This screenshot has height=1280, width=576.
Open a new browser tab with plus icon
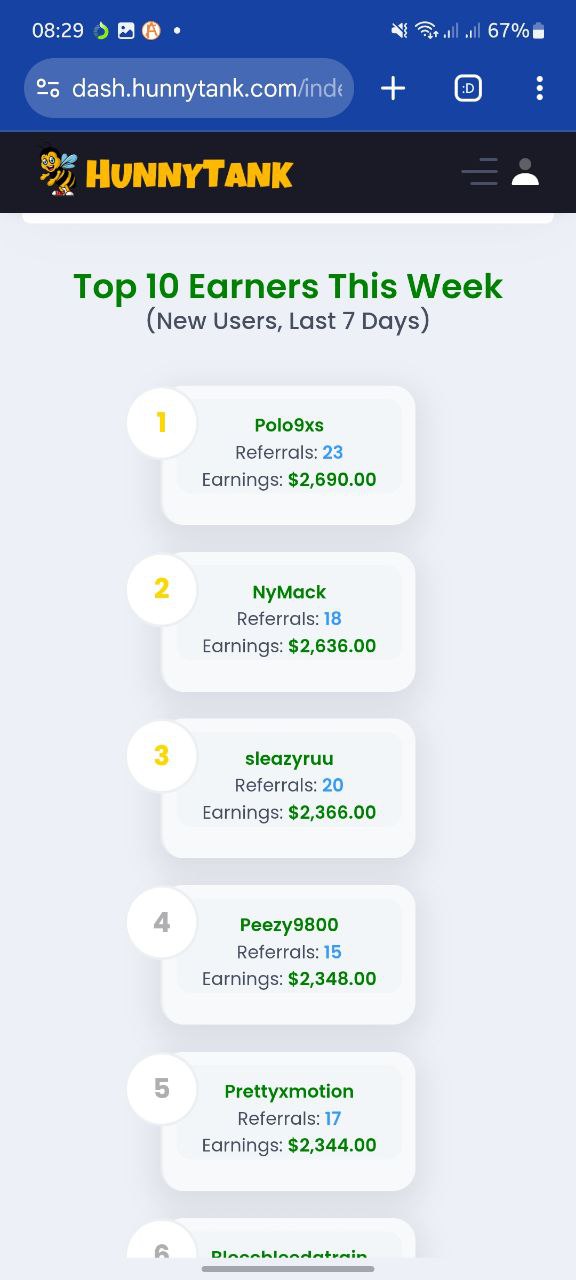click(393, 88)
